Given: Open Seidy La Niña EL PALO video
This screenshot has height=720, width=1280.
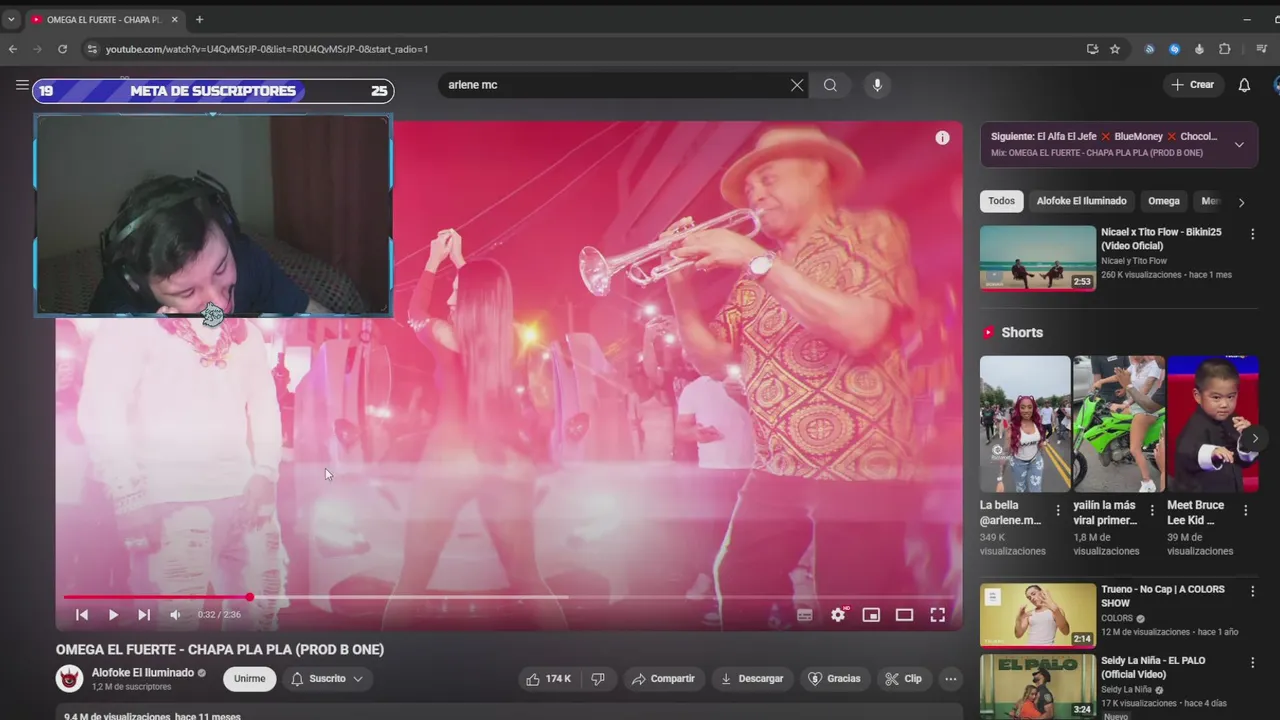Looking at the screenshot, I should 1038,687.
